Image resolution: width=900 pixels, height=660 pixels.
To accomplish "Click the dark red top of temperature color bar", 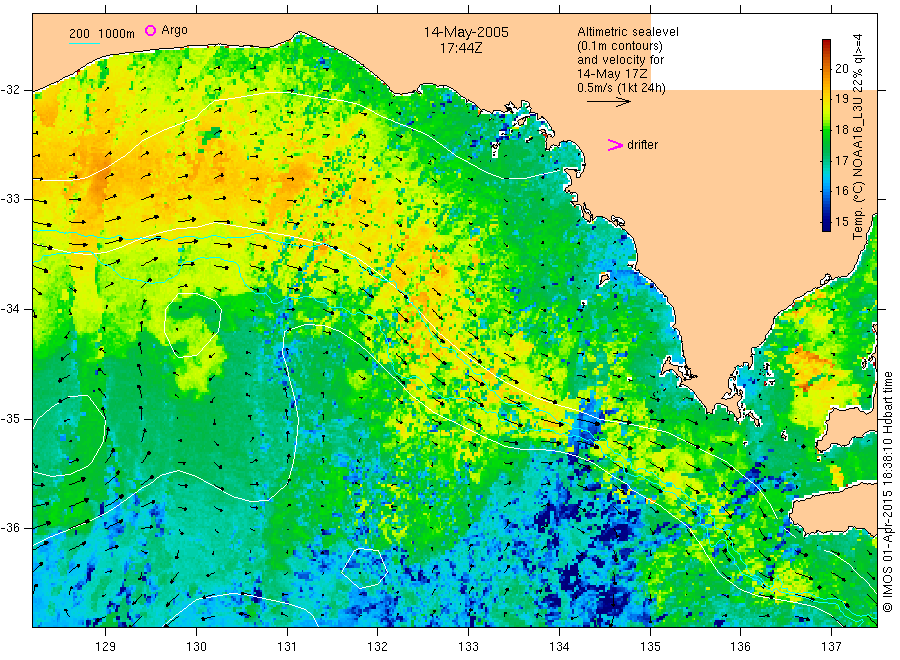I will [x=826, y=43].
